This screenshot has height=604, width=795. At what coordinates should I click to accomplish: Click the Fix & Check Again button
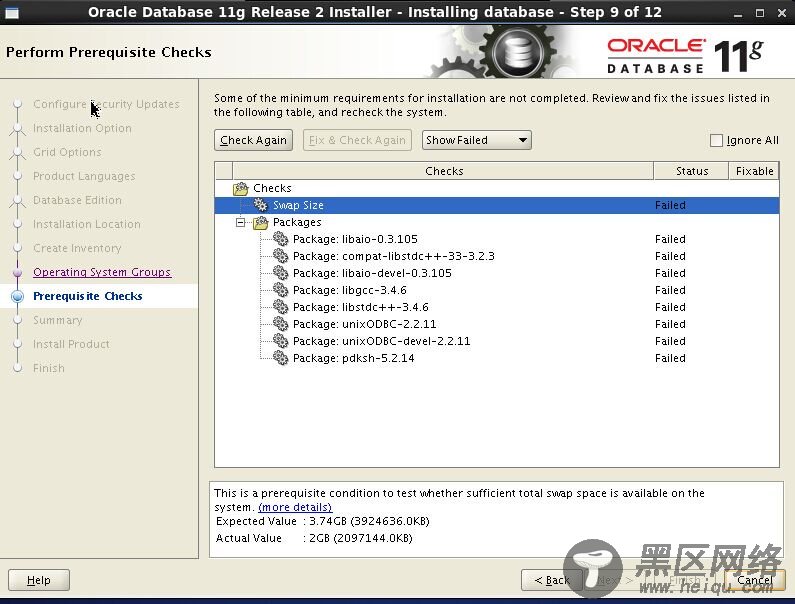point(357,140)
